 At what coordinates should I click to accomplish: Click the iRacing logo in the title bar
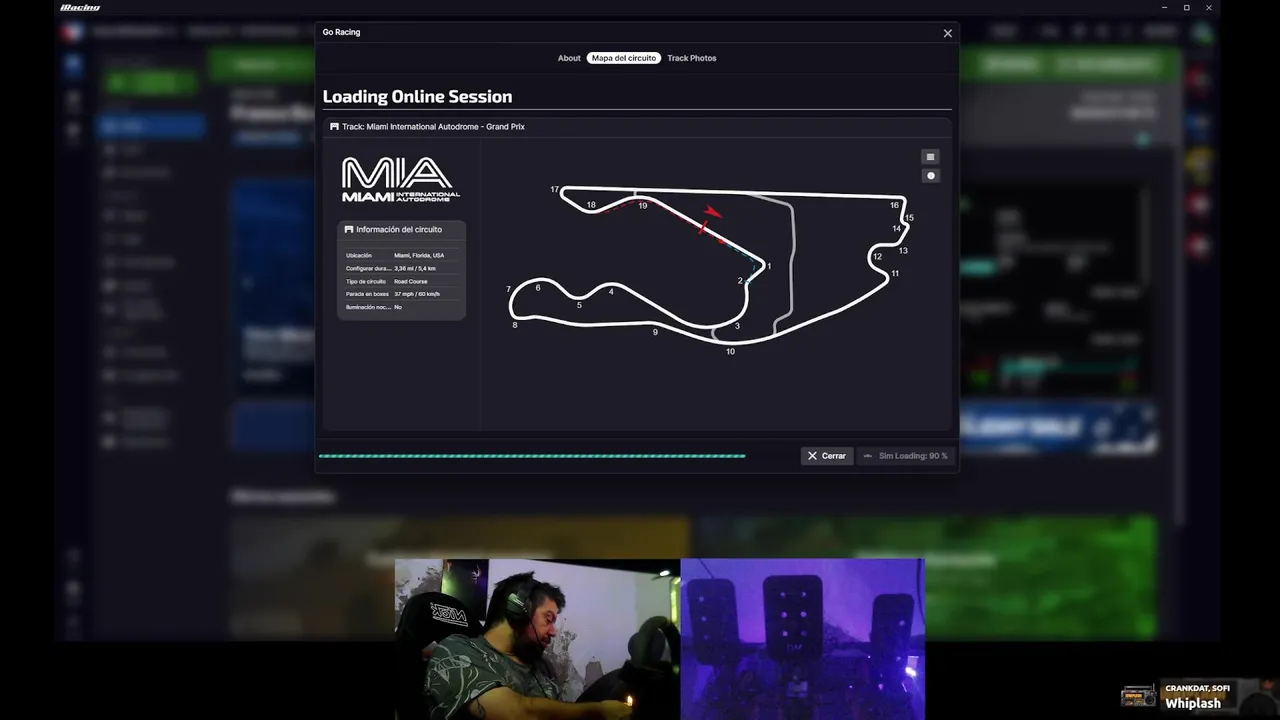click(x=80, y=7)
